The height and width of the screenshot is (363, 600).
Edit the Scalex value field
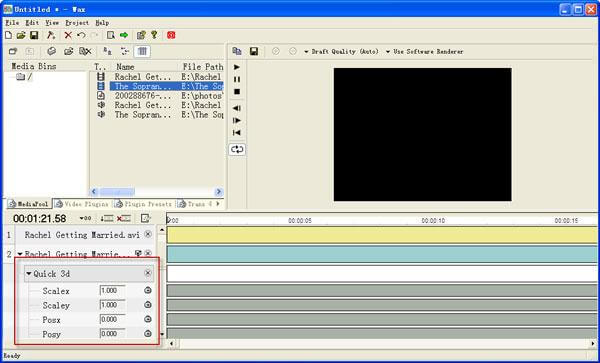[x=112, y=291]
